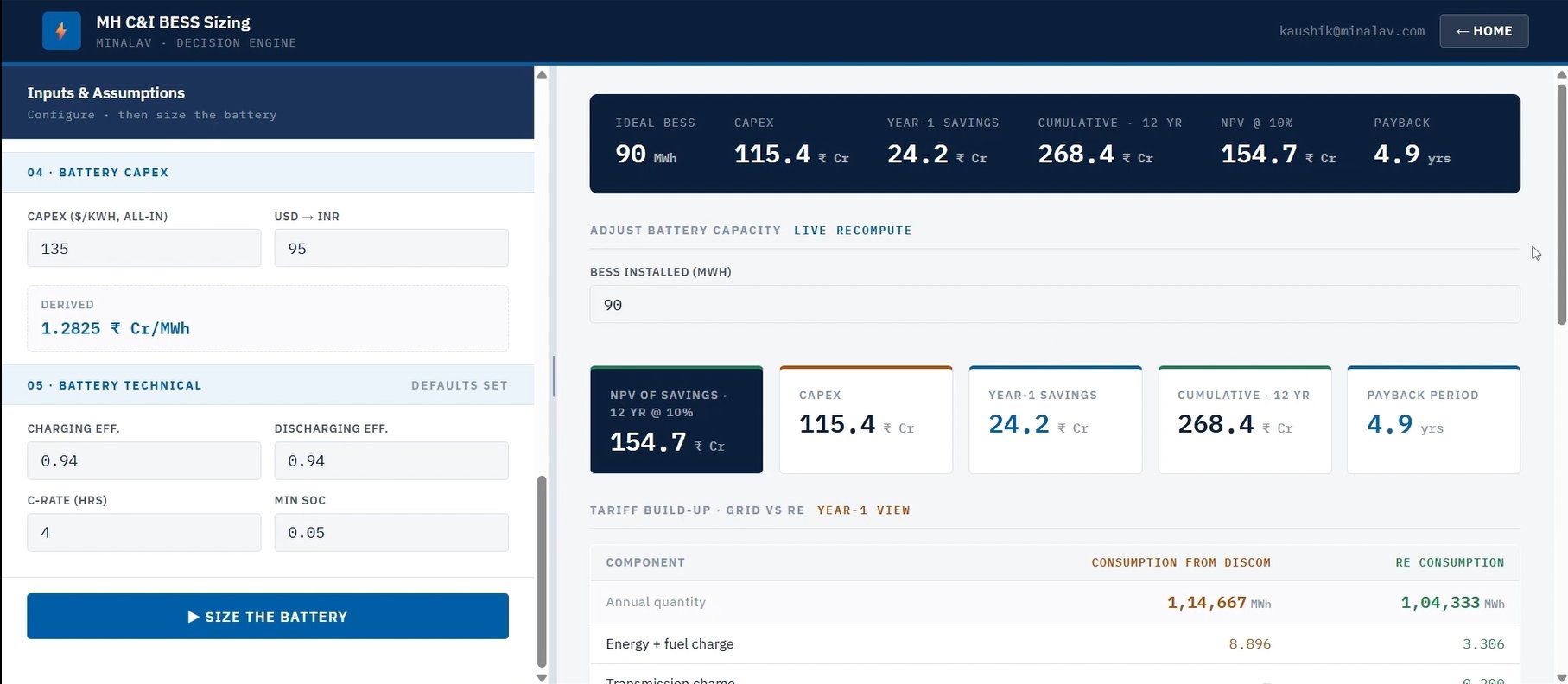Go back using the HOME button
This screenshot has height=684, width=1568.
coord(1483,31)
